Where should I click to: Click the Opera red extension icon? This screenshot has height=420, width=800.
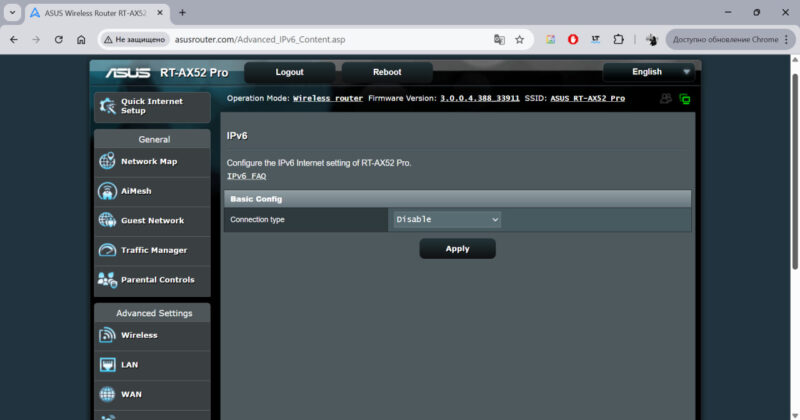(573, 39)
